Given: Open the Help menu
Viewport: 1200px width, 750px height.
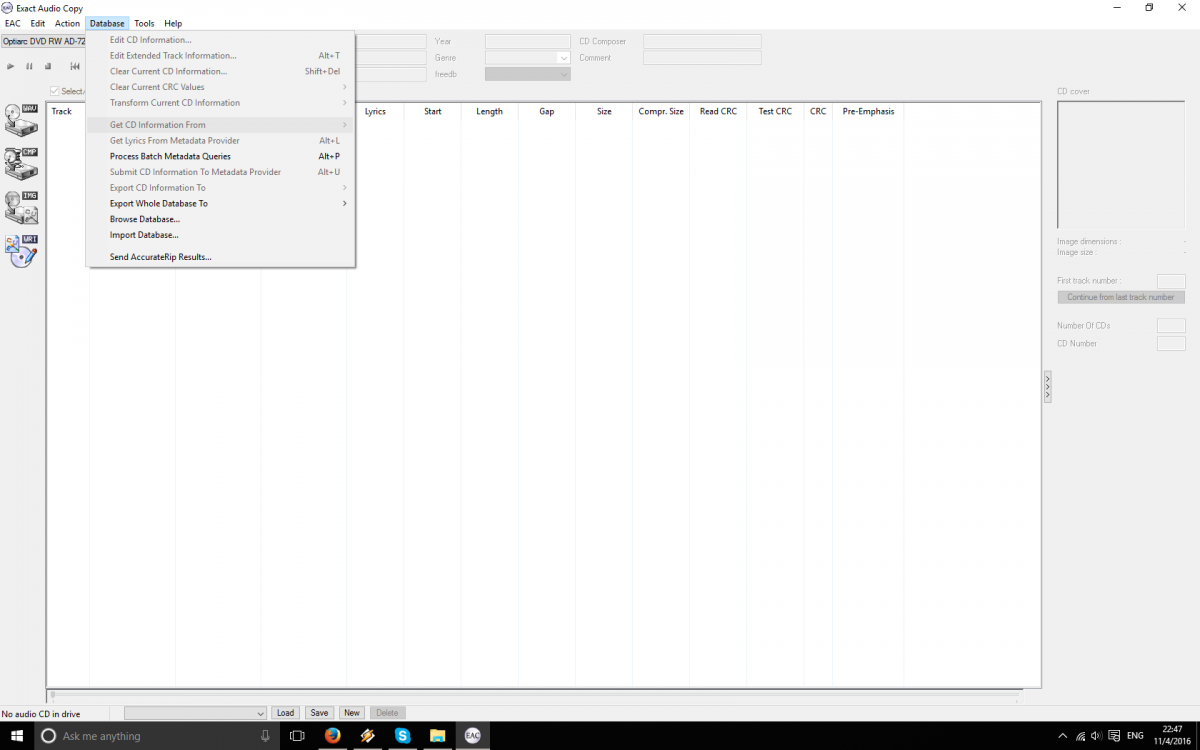Looking at the screenshot, I should pyautogui.click(x=173, y=23).
